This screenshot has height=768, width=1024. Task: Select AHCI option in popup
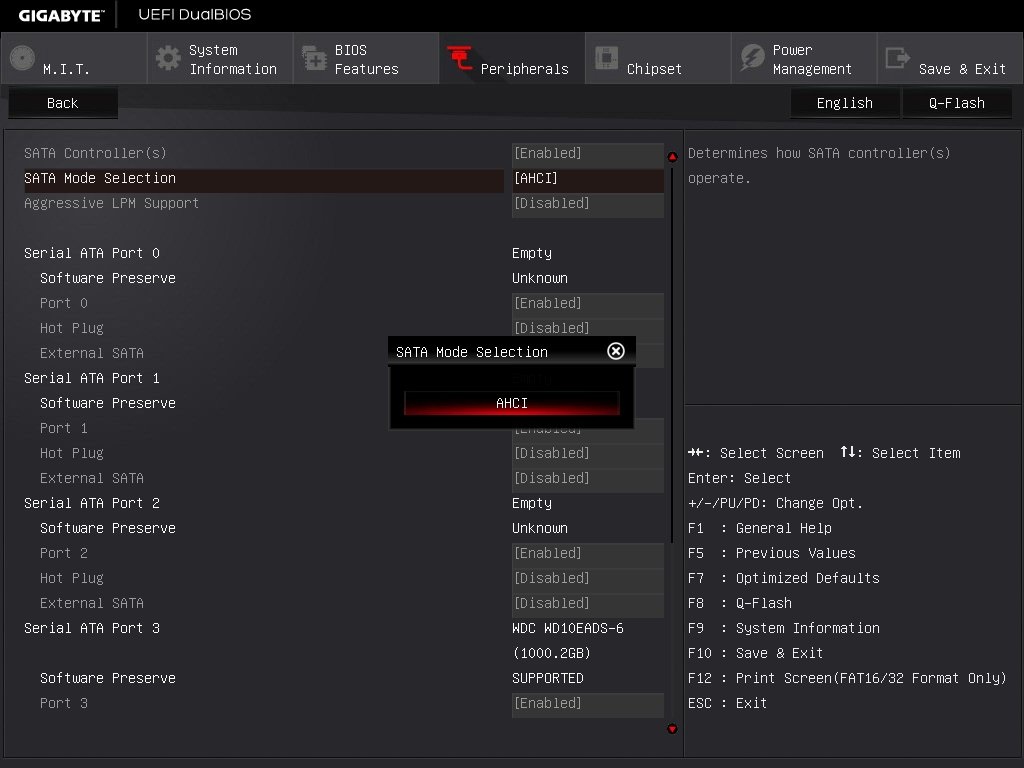(x=511, y=403)
